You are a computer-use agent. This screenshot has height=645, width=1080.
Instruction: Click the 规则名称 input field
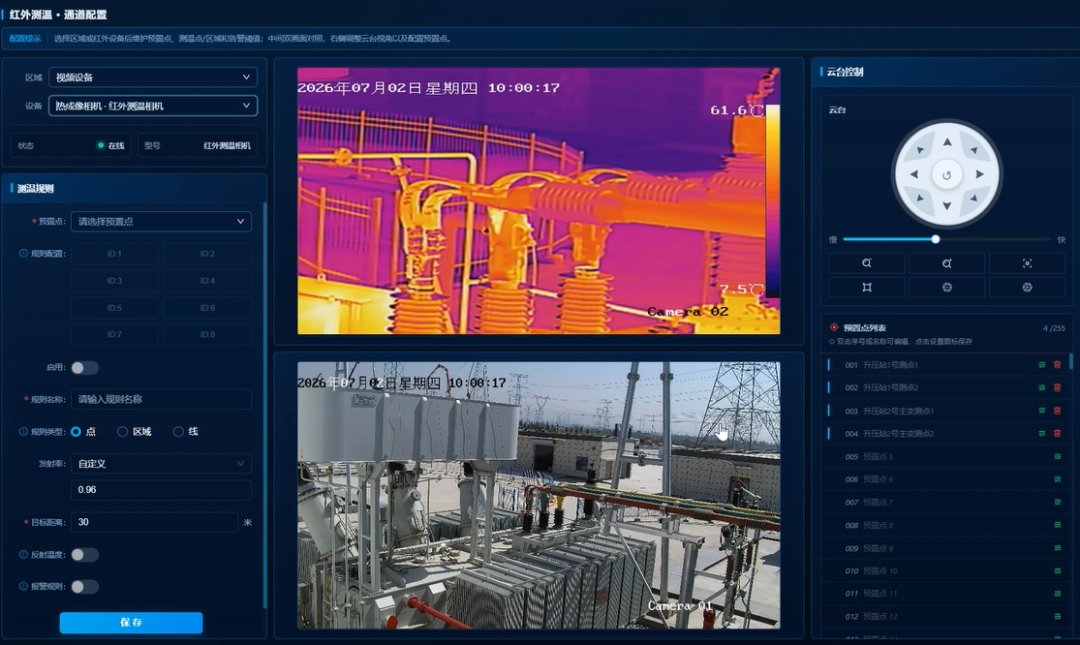(x=161, y=399)
